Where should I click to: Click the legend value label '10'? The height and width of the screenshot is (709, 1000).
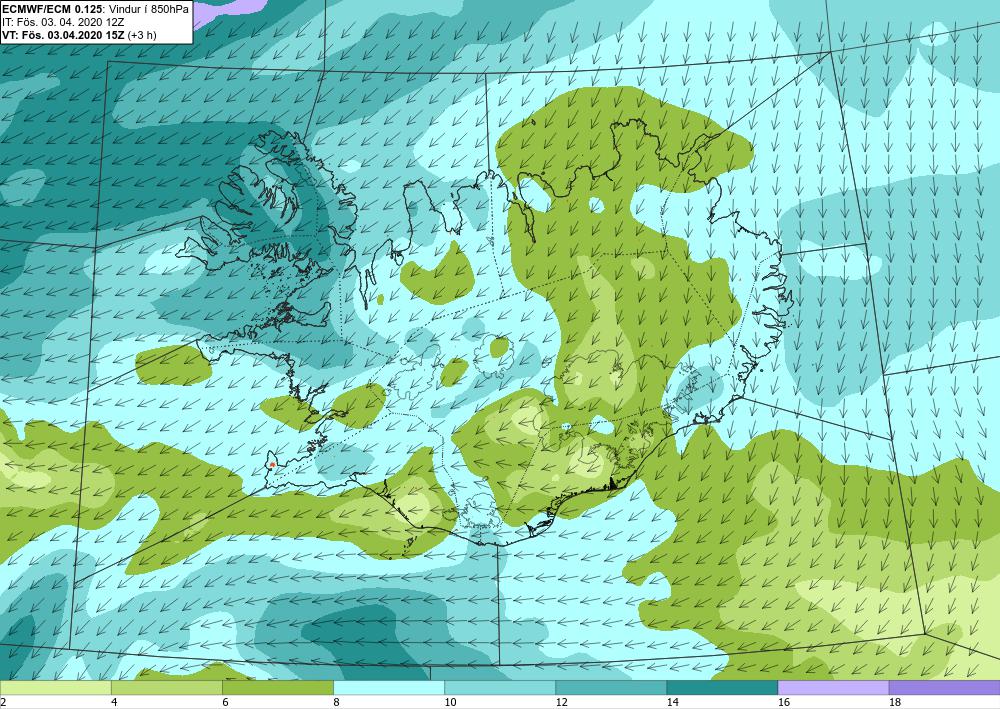[x=450, y=702]
